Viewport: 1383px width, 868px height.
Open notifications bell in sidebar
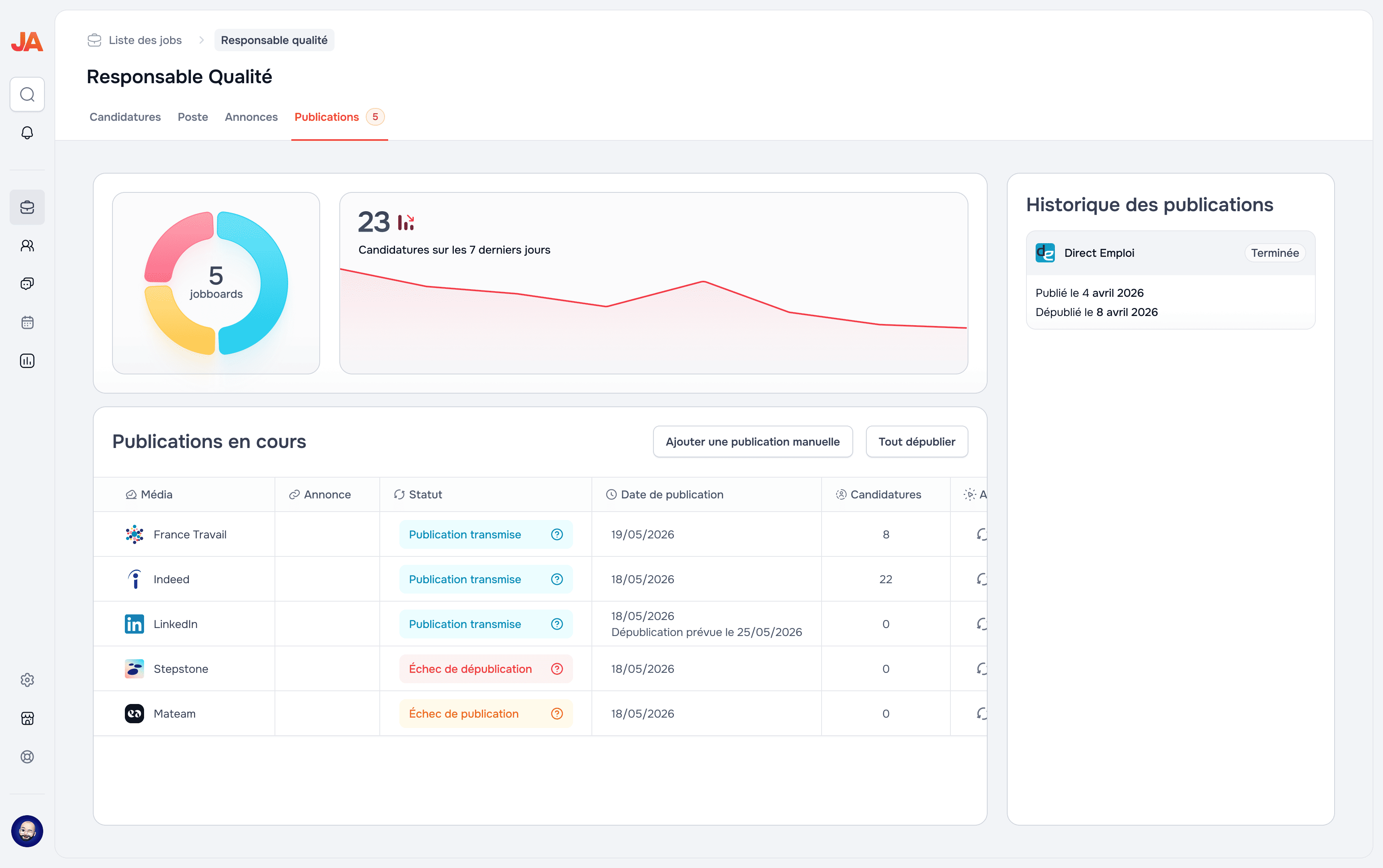point(27,133)
